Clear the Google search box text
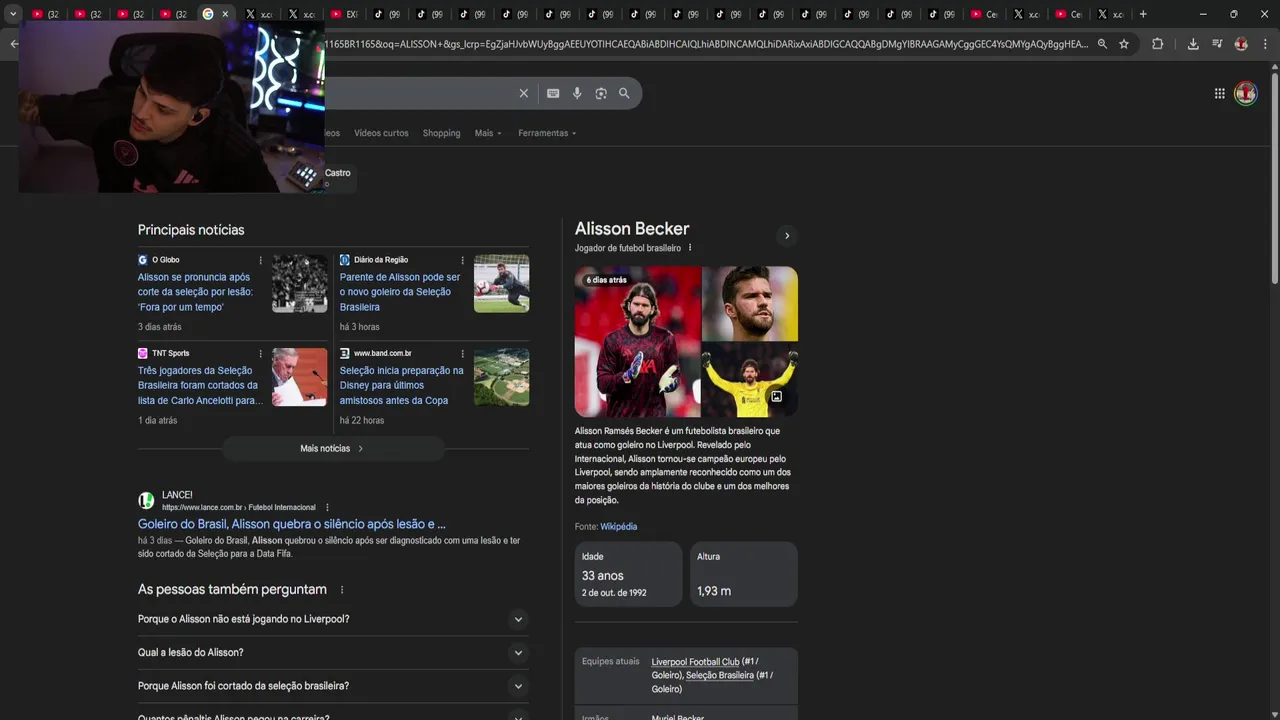The image size is (1280, 720). coord(523,93)
